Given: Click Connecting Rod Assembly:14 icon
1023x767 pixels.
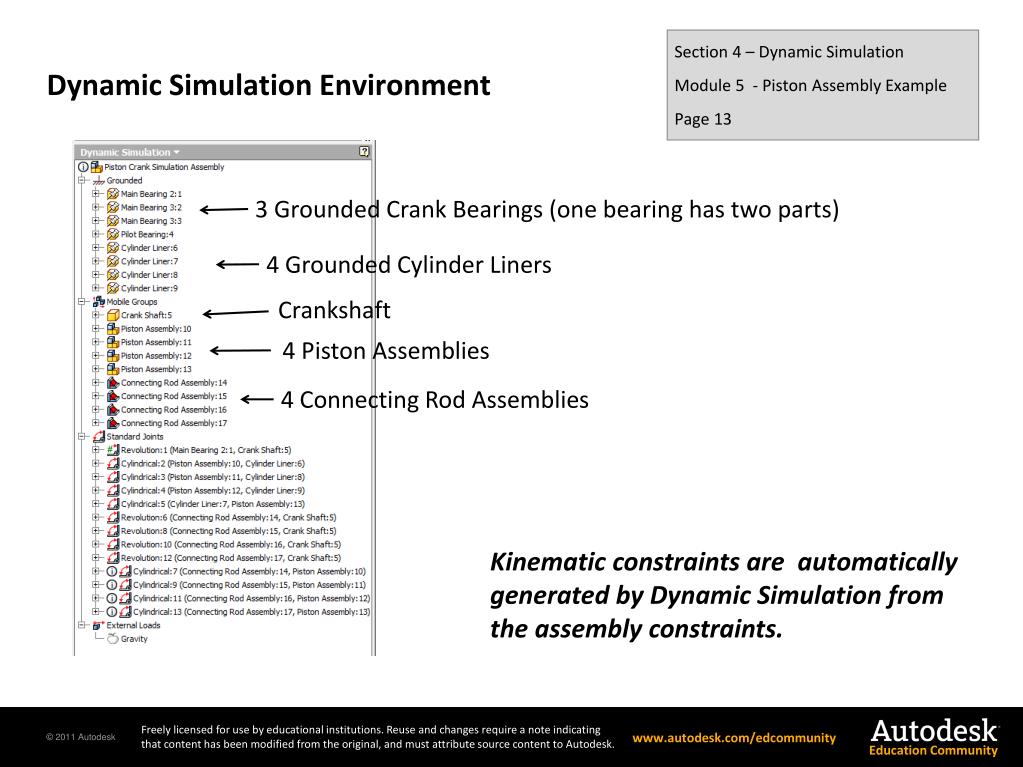Looking at the screenshot, I should [x=113, y=383].
